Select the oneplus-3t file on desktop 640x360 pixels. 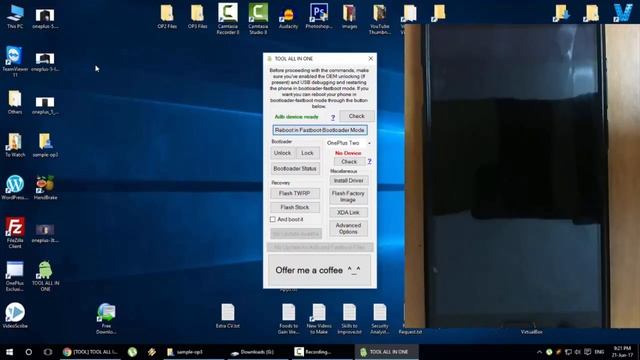pyautogui.click(x=45, y=233)
